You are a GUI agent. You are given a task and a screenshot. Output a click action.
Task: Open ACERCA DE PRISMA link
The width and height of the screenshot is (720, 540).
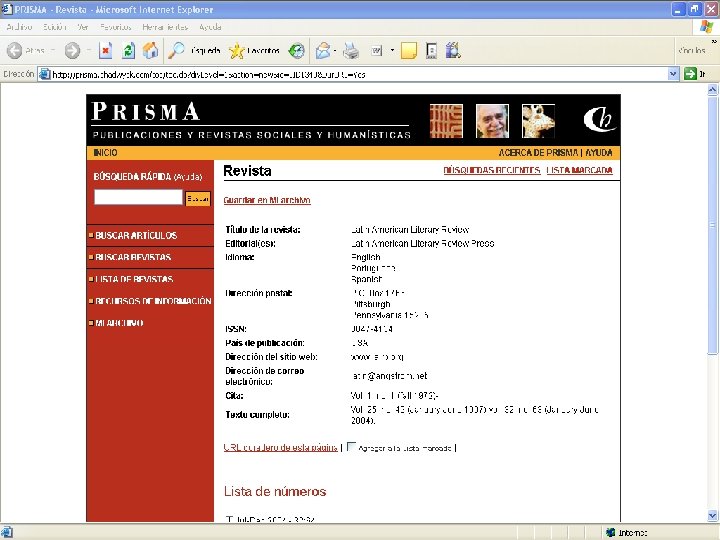[x=538, y=152]
